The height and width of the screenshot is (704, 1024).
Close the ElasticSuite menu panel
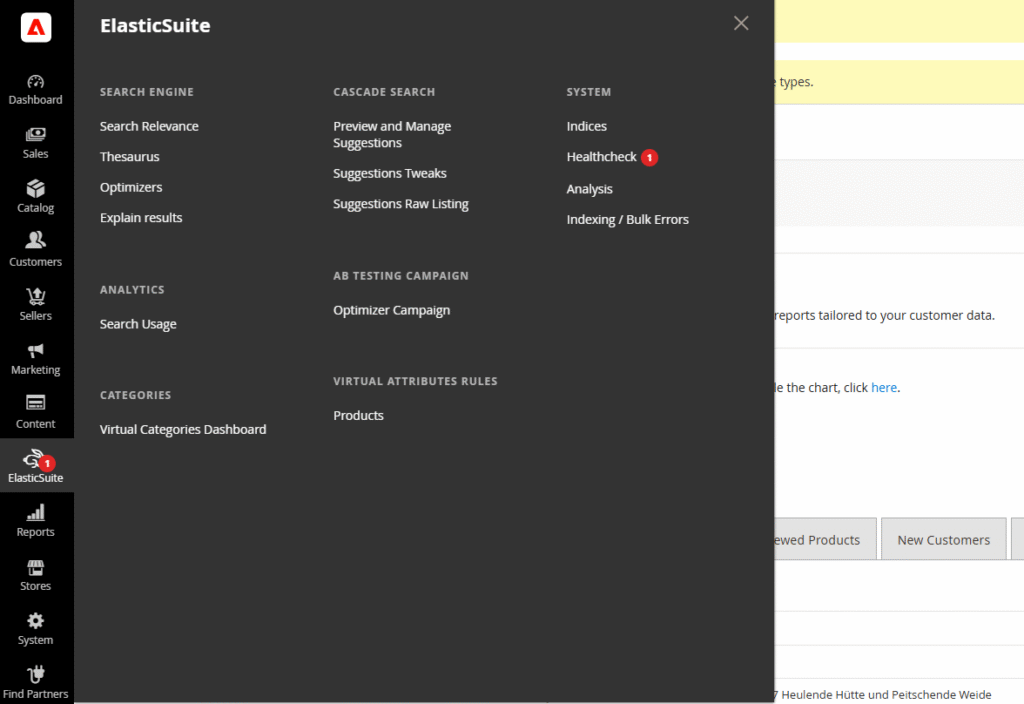(741, 23)
